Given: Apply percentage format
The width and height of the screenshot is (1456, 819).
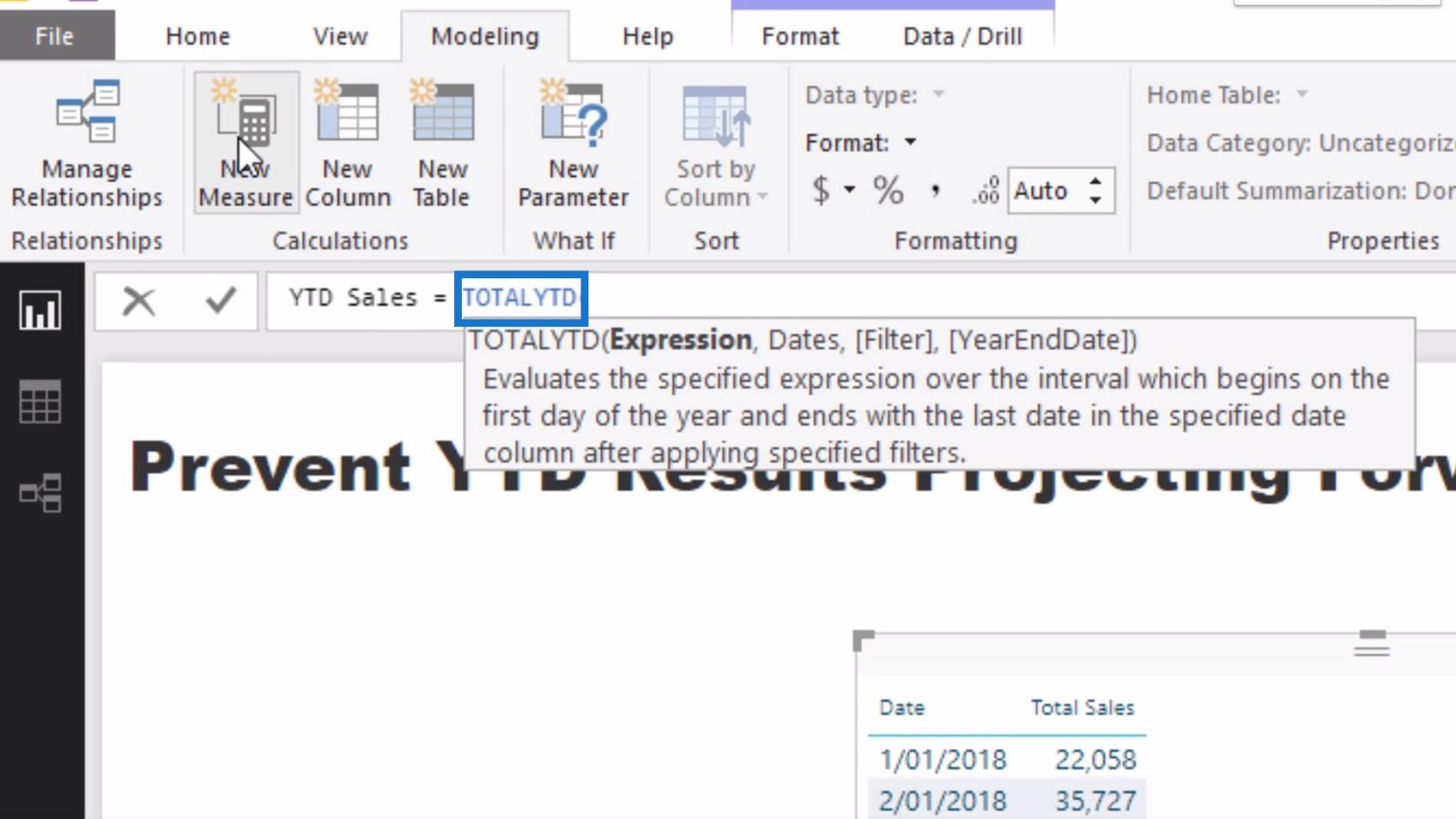Looking at the screenshot, I should (888, 190).
